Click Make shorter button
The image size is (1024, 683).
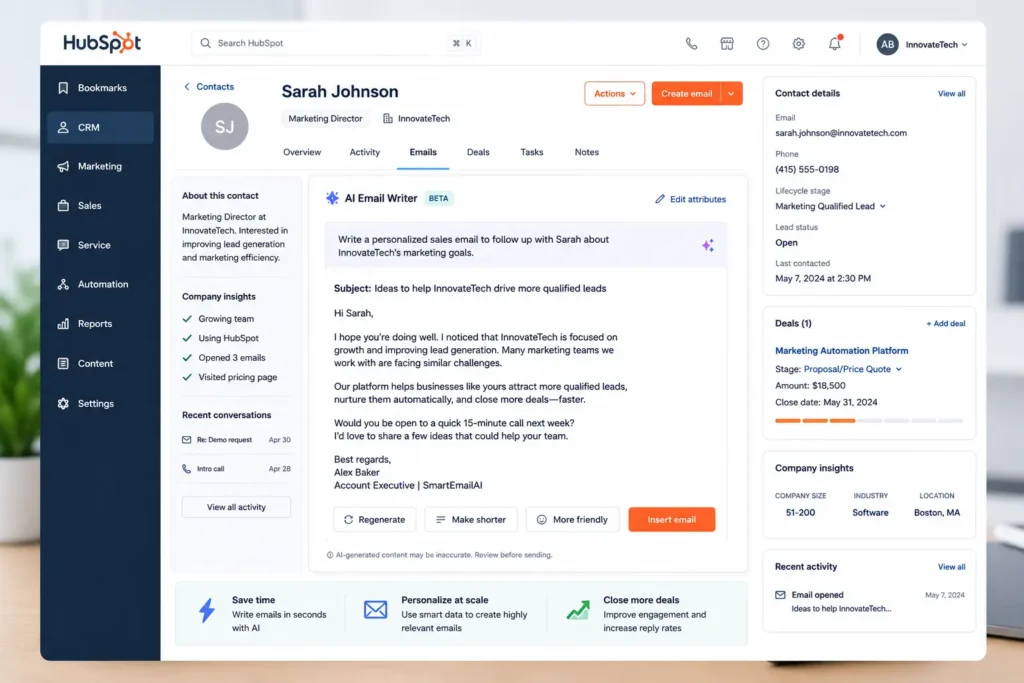click(471, 520)
